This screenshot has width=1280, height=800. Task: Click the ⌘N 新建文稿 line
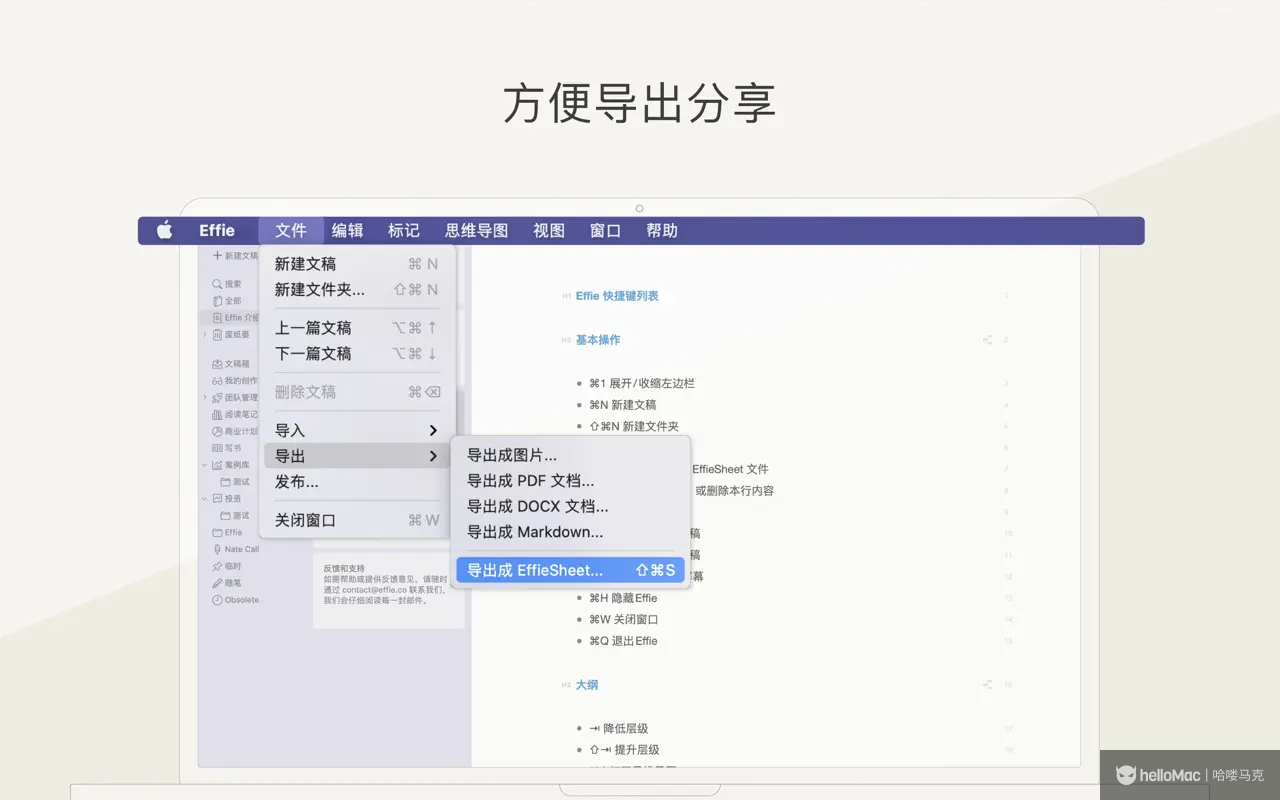623,405
